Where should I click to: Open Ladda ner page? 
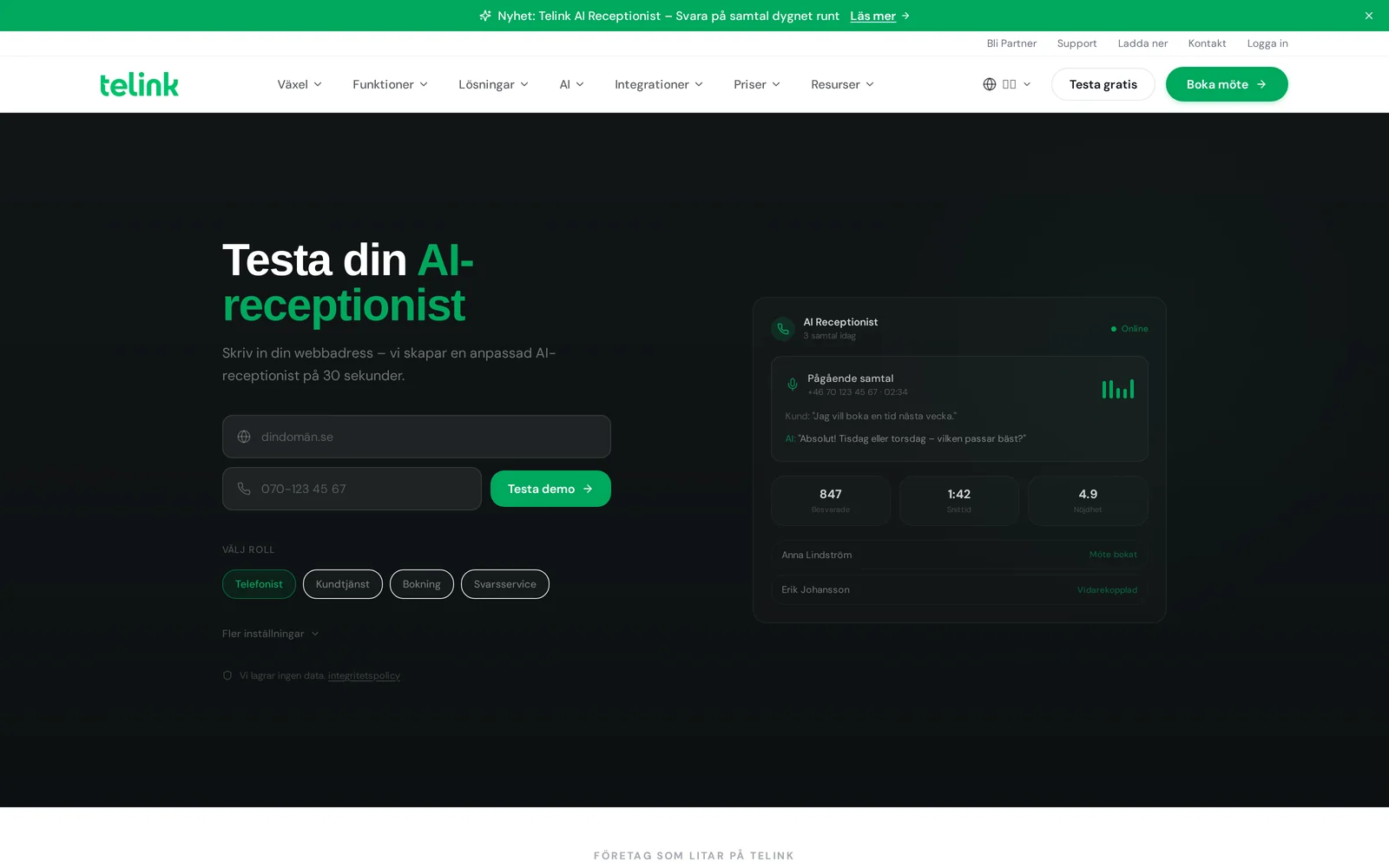click(x=1142, y=43)
